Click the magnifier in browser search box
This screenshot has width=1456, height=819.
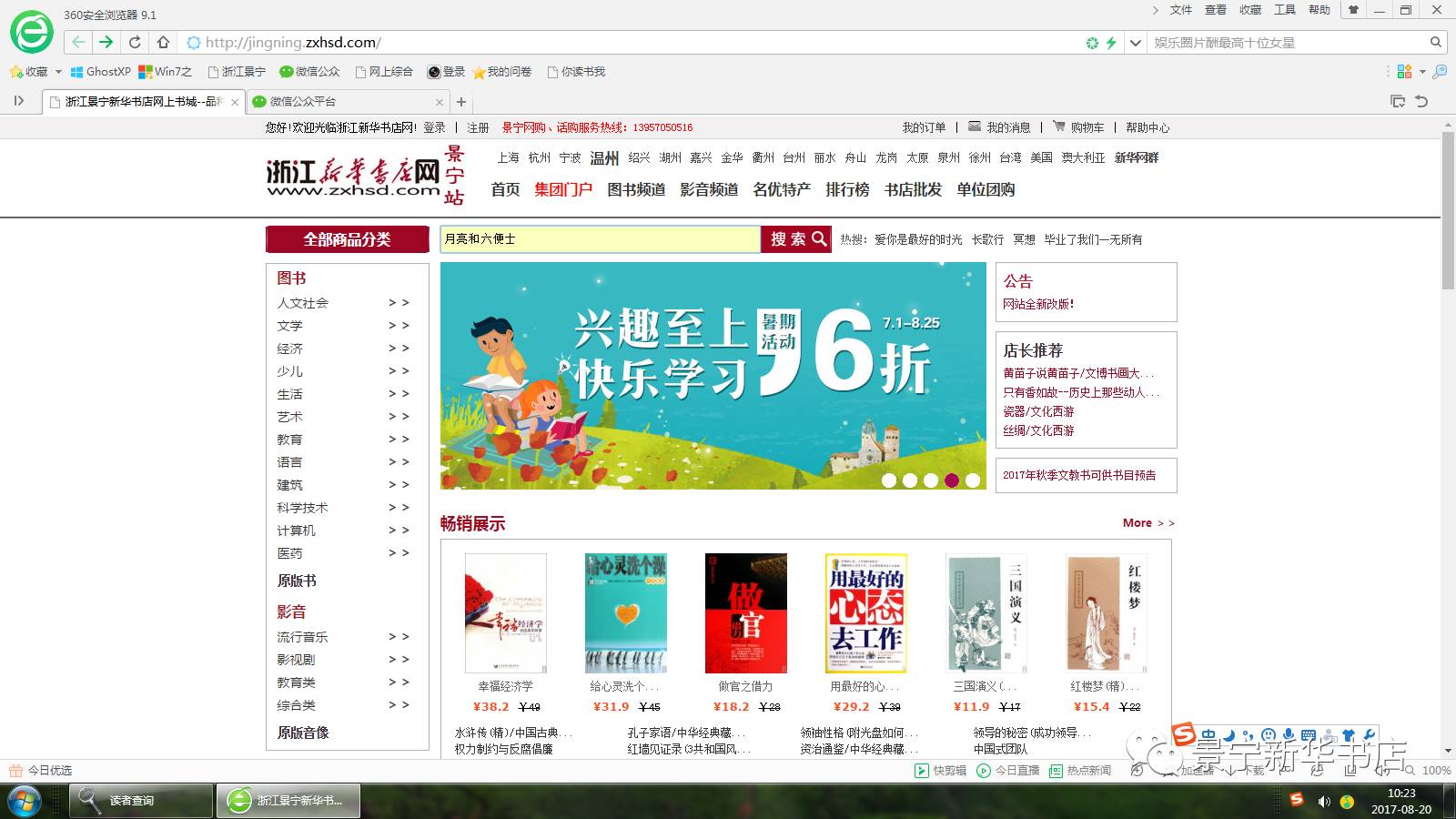pyautogui.click(x=1436, y=42)
